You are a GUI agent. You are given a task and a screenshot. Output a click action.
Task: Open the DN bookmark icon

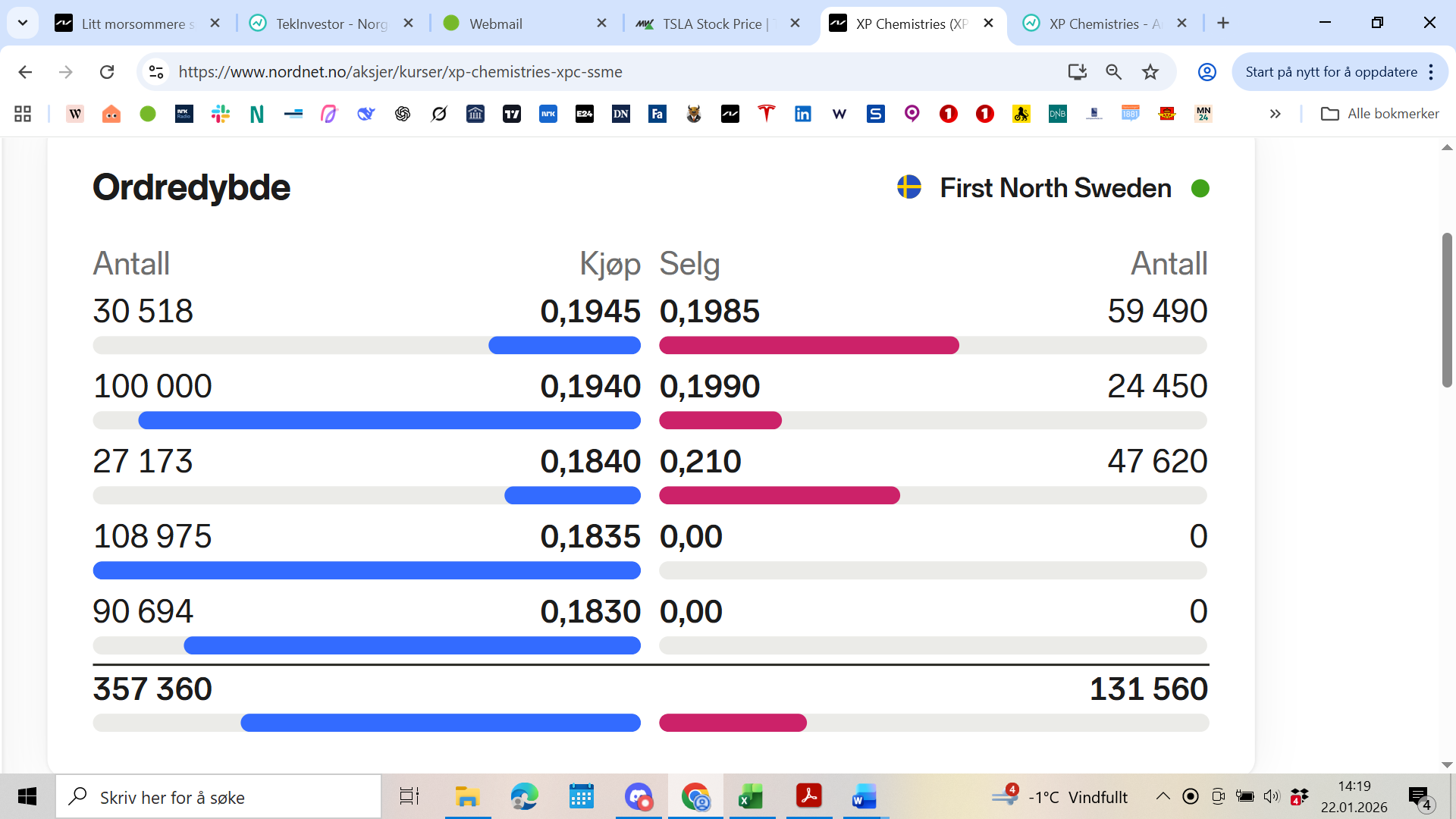click(620, 114)
